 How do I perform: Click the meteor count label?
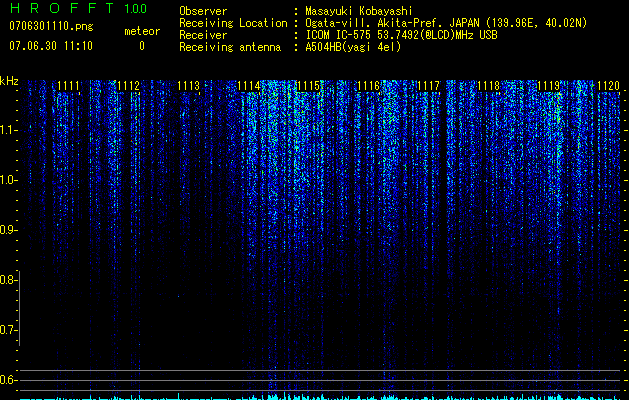click(142, 31)
